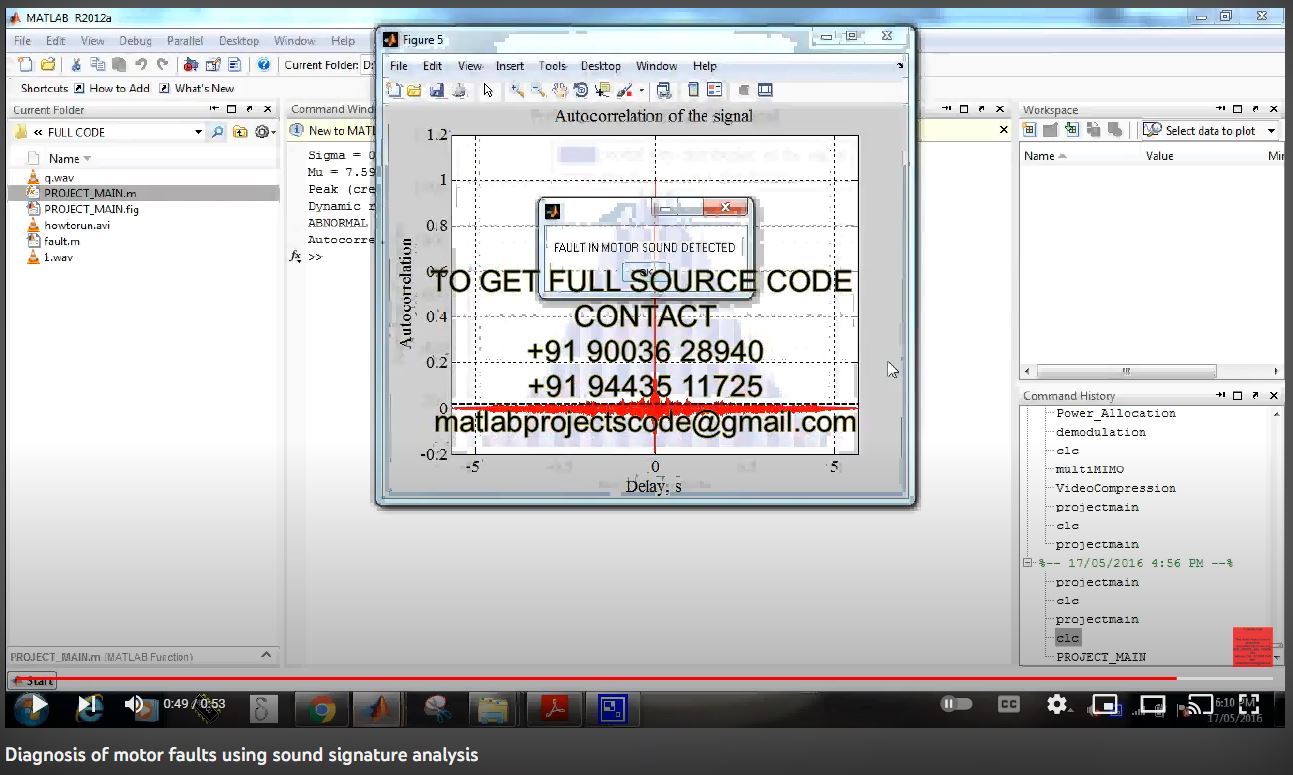The image size is (1293, 775).
Task: Select the Zoom In tool in Figure 5
Action: [517, 90]
